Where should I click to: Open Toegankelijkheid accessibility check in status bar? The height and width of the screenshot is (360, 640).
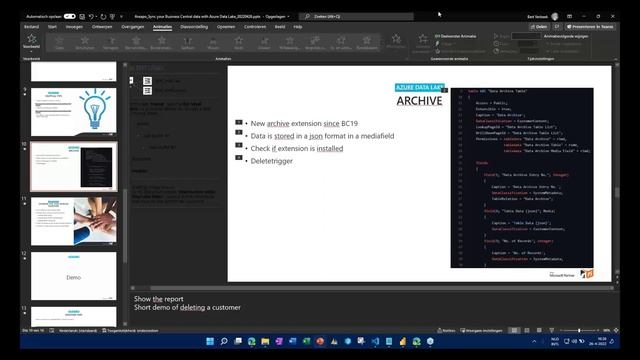[130, 331]
